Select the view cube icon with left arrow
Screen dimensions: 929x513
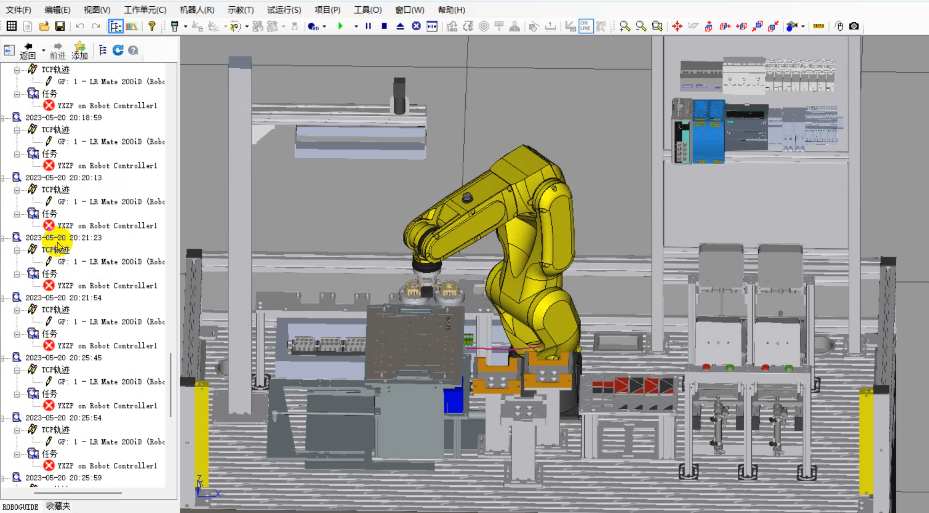[741, 26]
